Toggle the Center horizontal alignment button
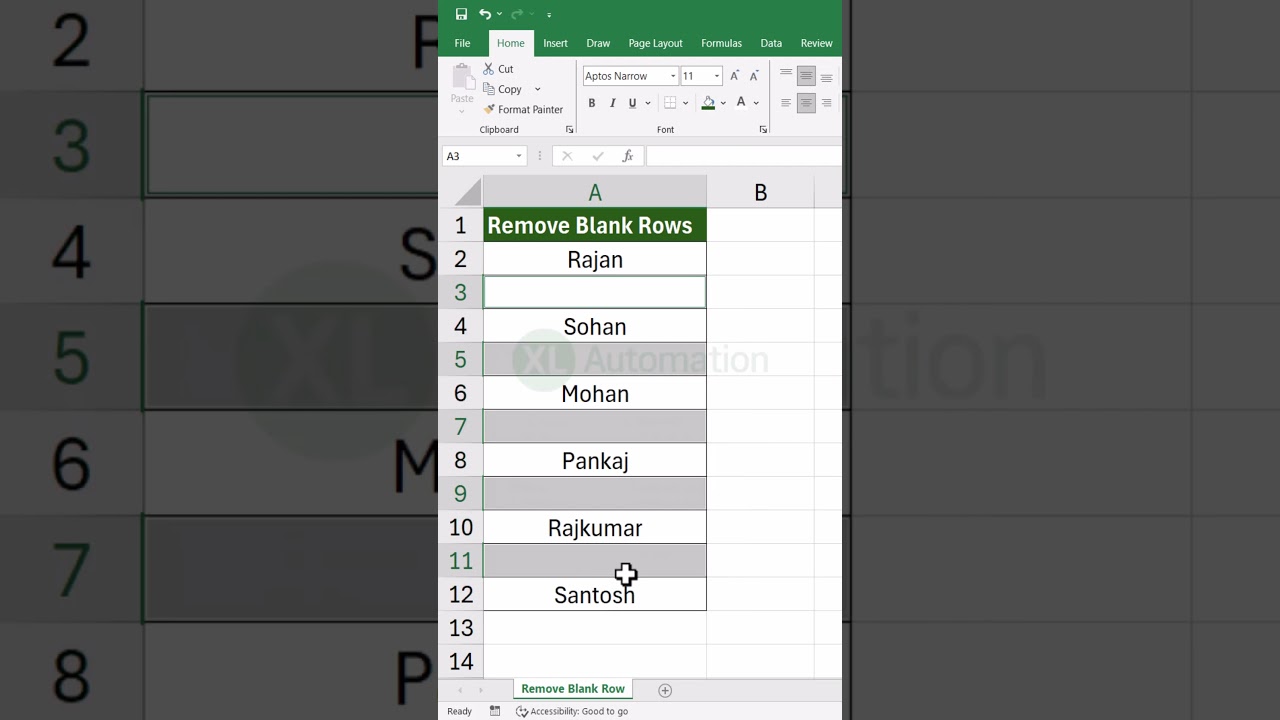 coord(806,103)
